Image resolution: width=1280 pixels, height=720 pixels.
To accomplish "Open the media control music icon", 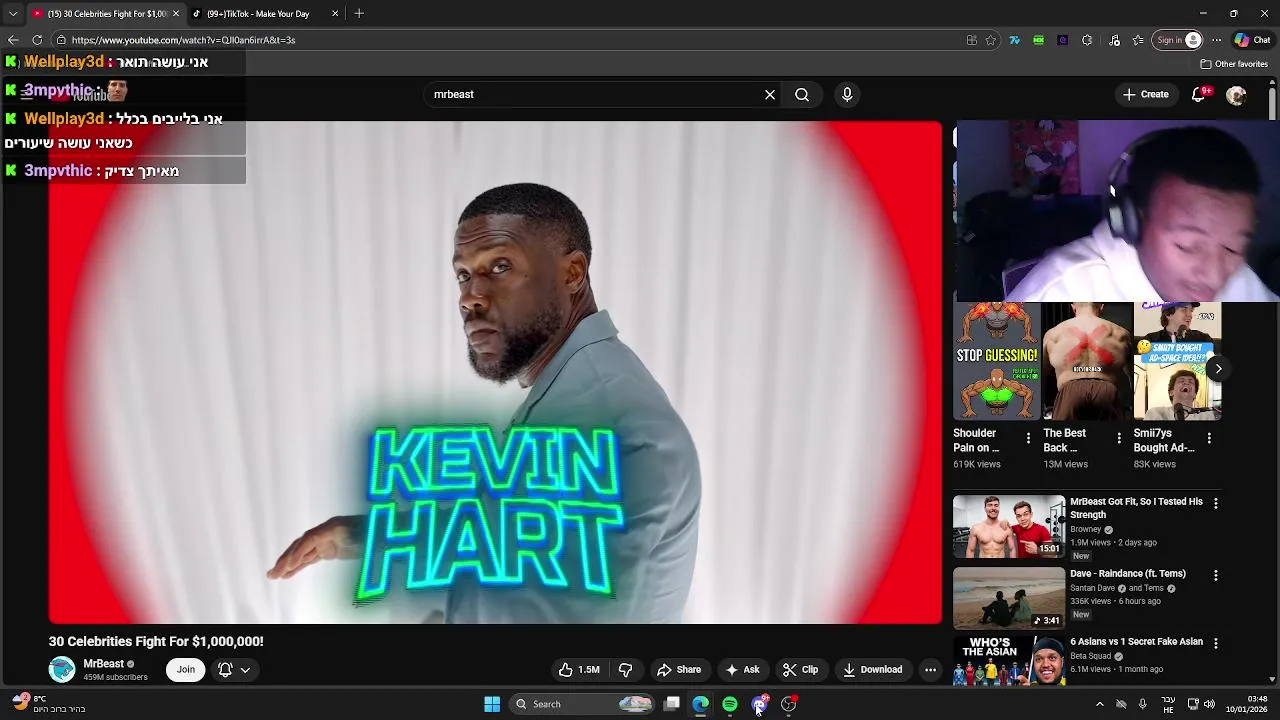I will pos(1115,40).
